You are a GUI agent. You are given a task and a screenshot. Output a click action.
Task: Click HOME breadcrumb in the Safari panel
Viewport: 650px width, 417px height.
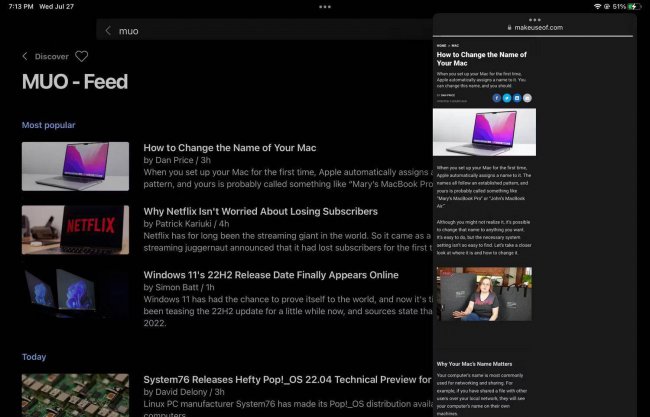click(441, 46)
